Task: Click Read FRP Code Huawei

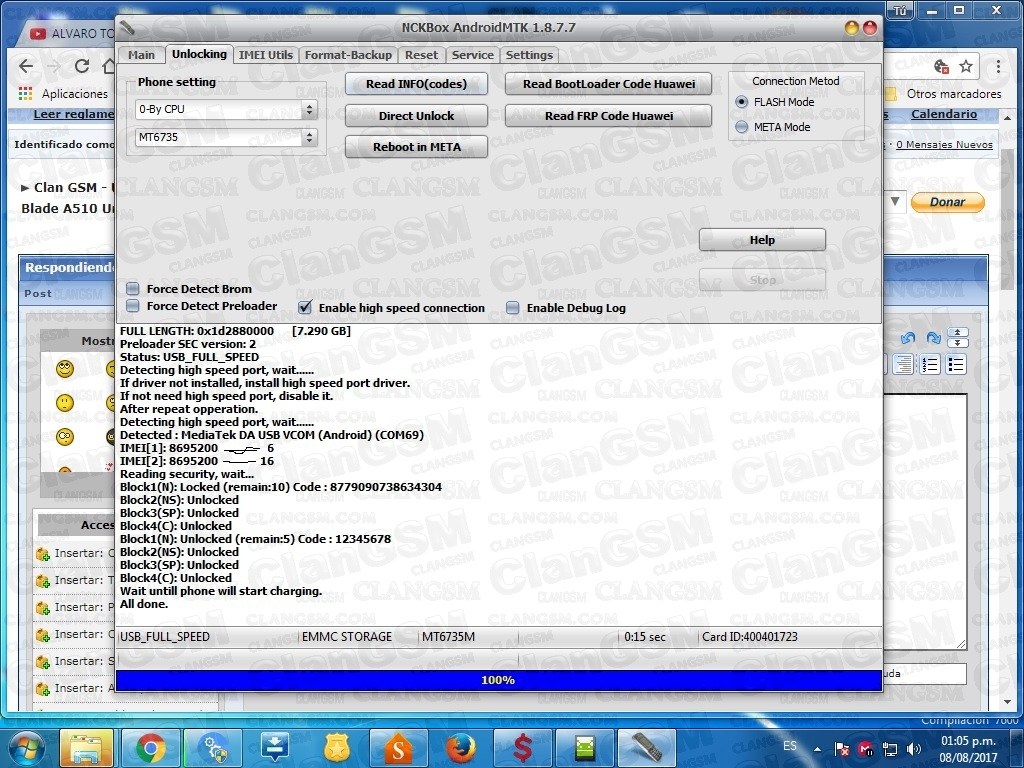Action: coord(609,116)
